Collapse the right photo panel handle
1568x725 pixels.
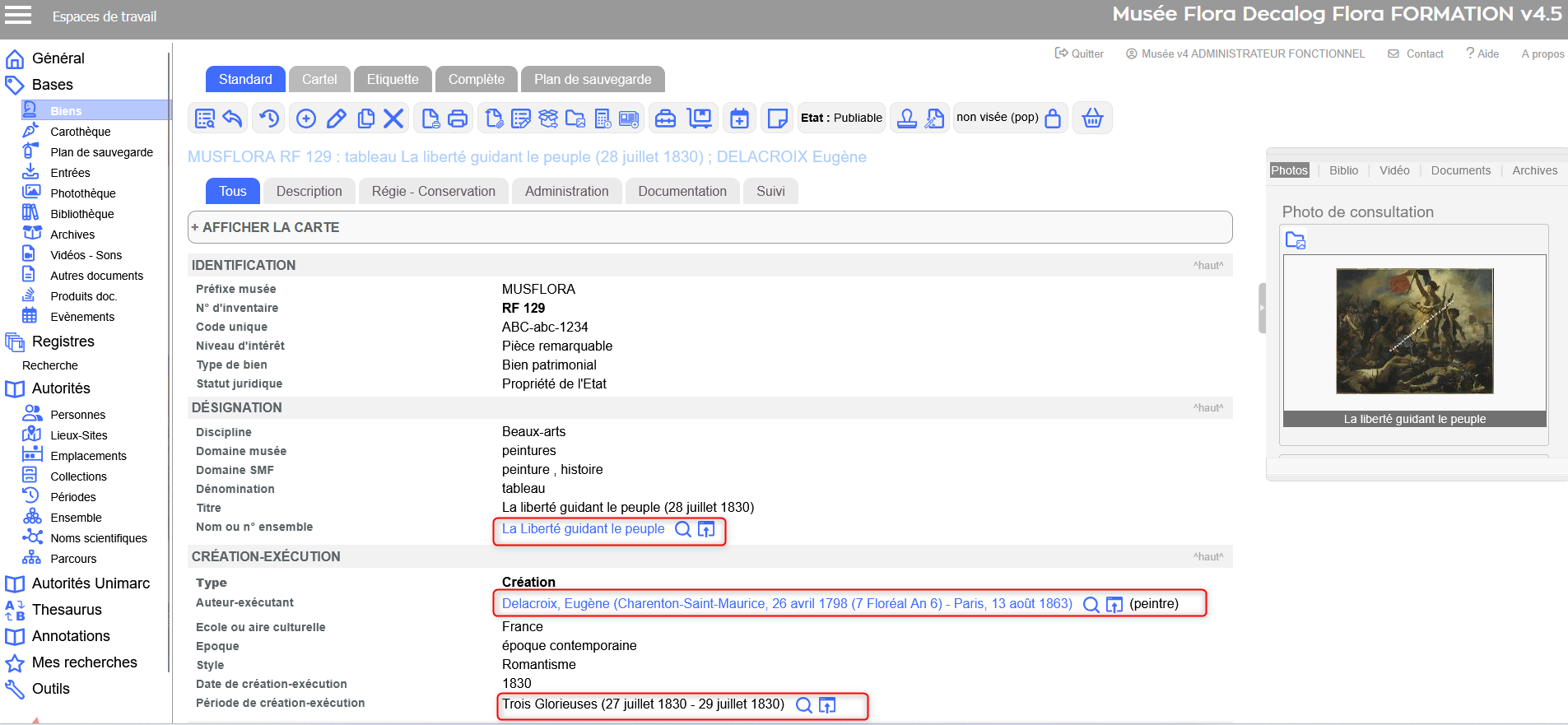click(x=1262, y=308)
